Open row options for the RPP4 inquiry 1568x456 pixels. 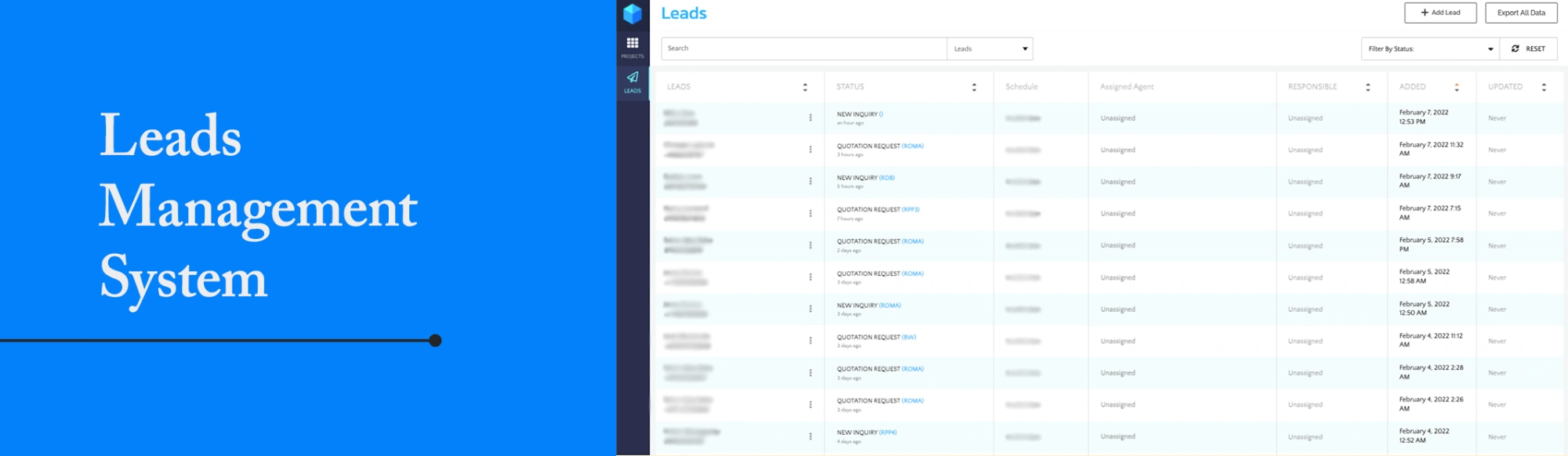point(811,436)
